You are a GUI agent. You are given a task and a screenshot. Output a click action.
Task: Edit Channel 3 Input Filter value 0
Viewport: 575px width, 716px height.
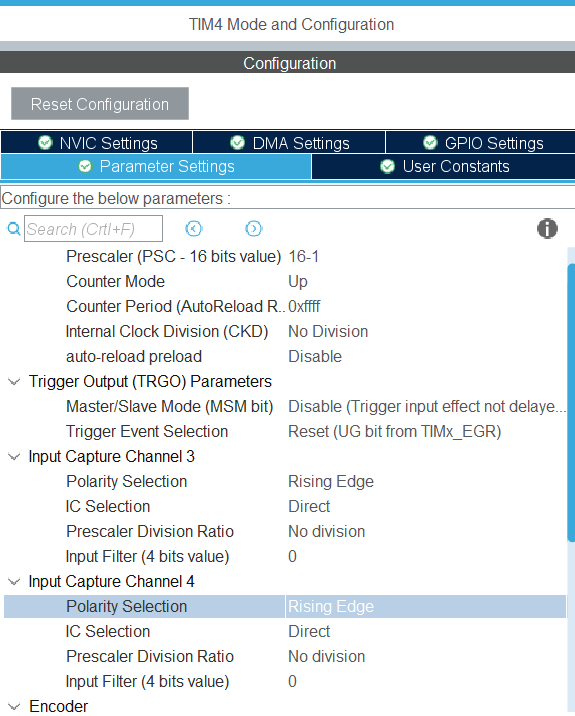pyautogui.click(x=292, y=556)
